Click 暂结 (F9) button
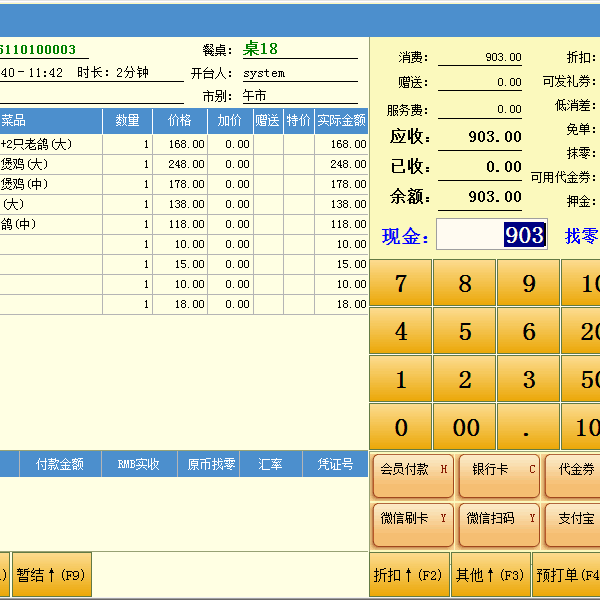Image resolution: width=600 pixels, height=600 pixels. pyautogui.click(x=52, y=574)
